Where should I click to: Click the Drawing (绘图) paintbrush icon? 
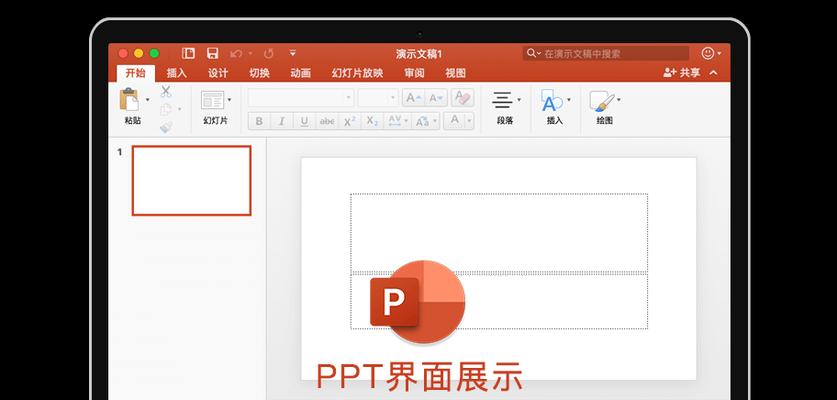click(602, 100)
